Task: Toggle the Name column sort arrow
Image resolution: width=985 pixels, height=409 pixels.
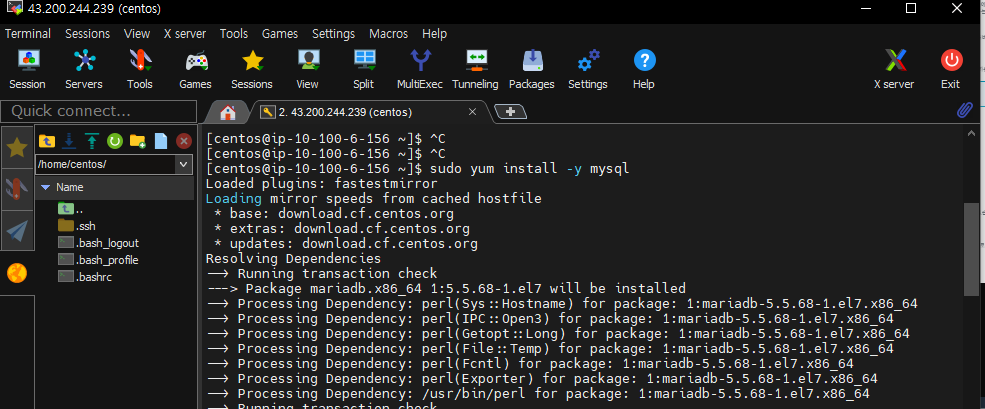Action: (45, 187)
